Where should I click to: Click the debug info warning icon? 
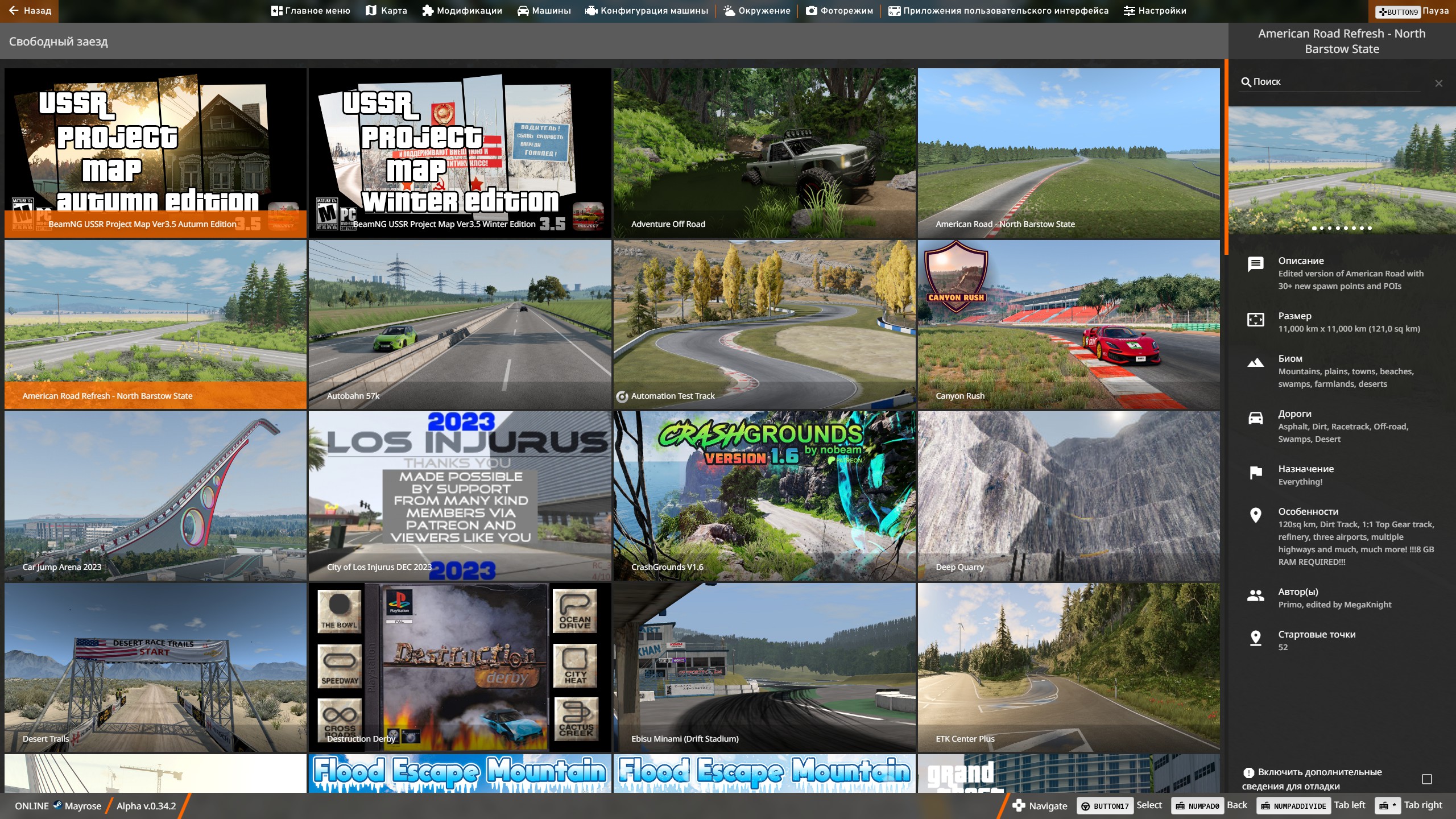pos(1248,772)
